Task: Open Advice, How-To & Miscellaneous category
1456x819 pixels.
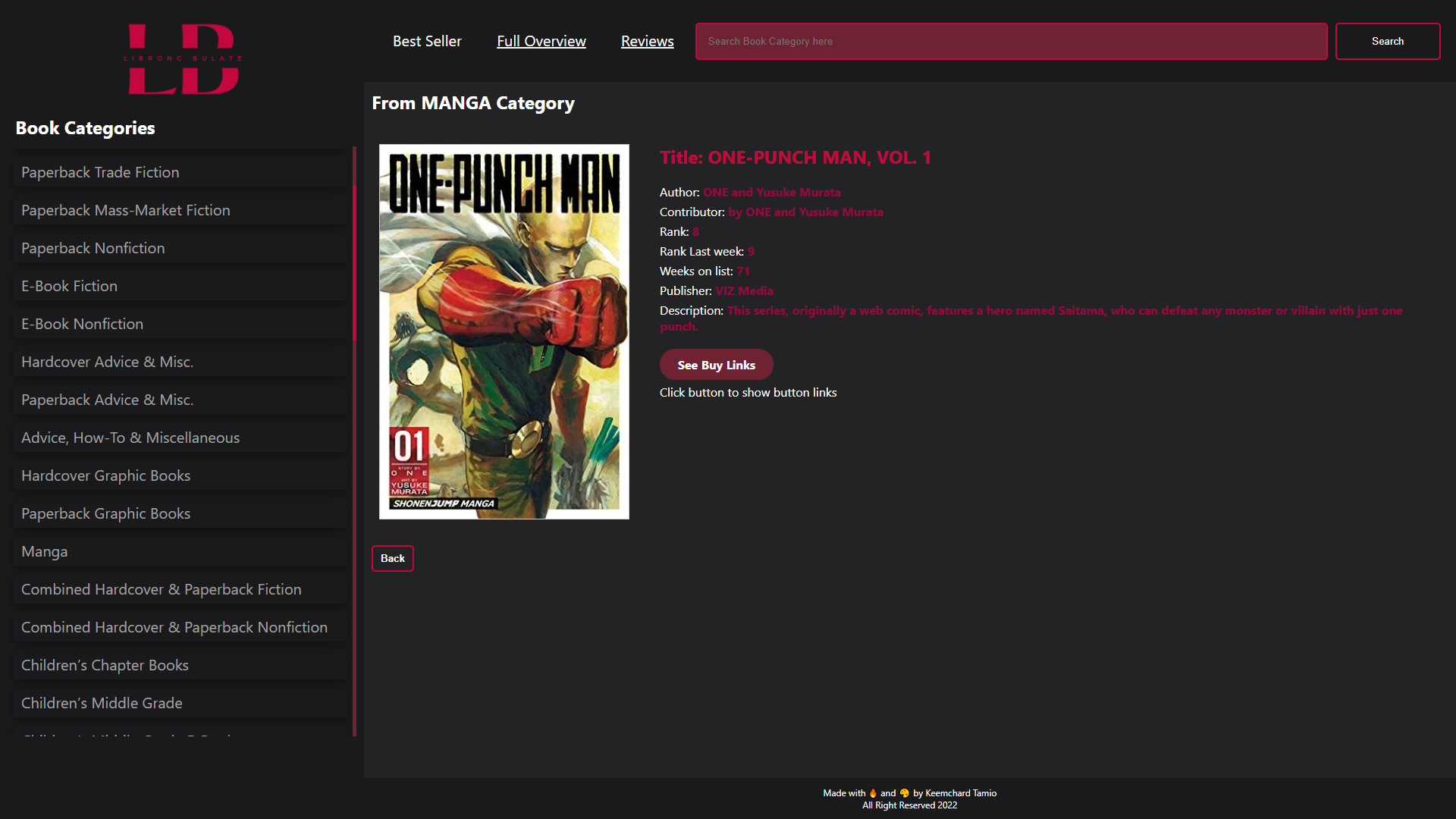Action: click(179, 437)
